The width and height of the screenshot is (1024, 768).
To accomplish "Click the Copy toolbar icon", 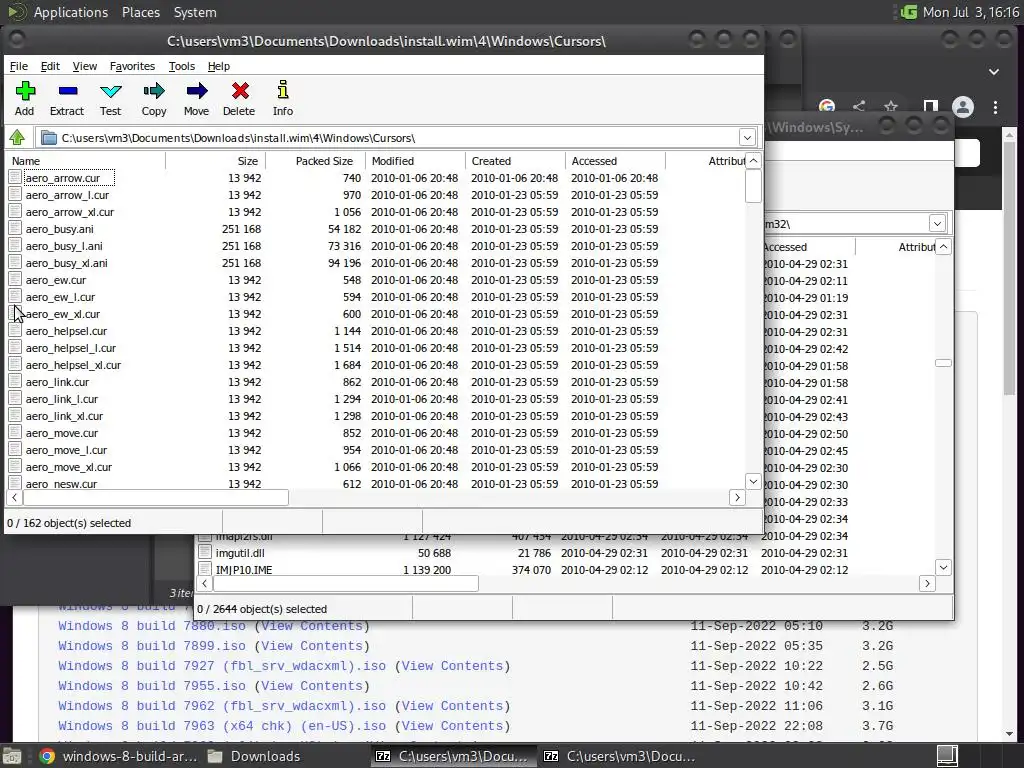I will point(154,91).
